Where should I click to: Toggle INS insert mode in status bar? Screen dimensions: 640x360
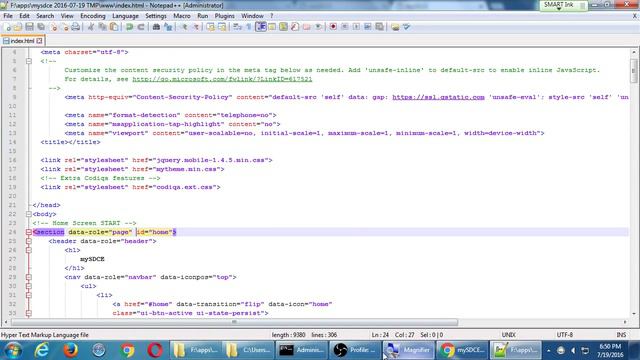621,335
